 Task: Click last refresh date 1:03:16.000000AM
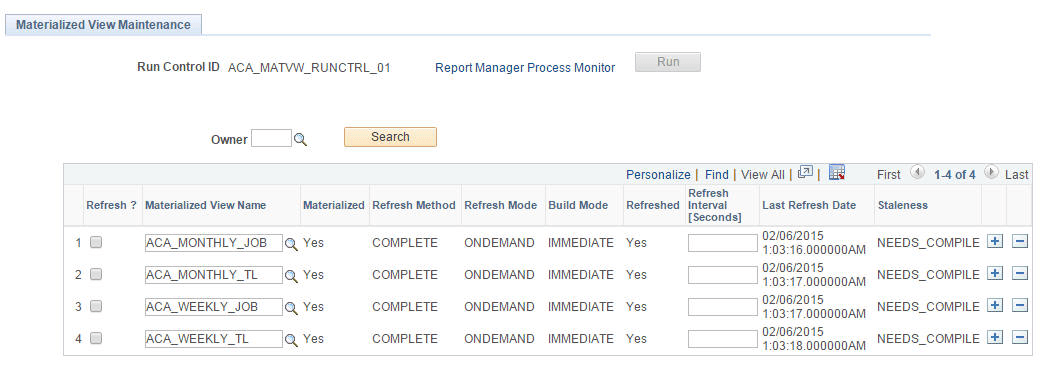tap(814, 250)
